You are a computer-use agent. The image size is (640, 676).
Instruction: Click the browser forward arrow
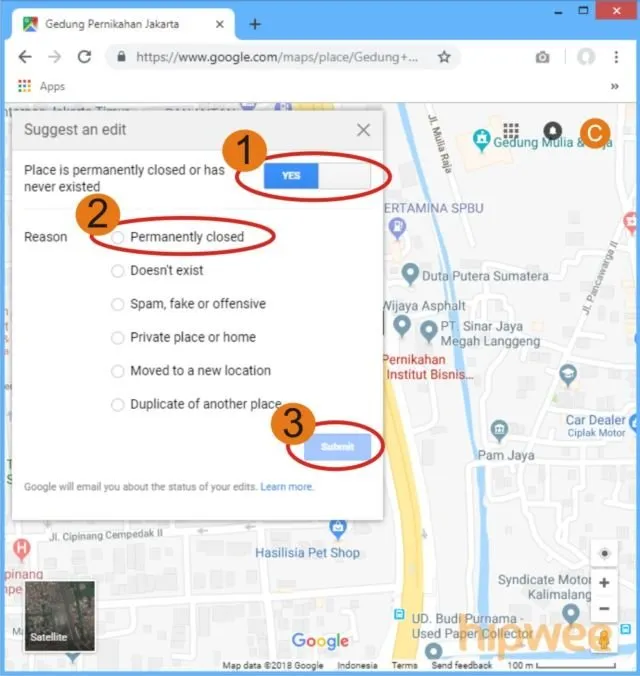55,57
